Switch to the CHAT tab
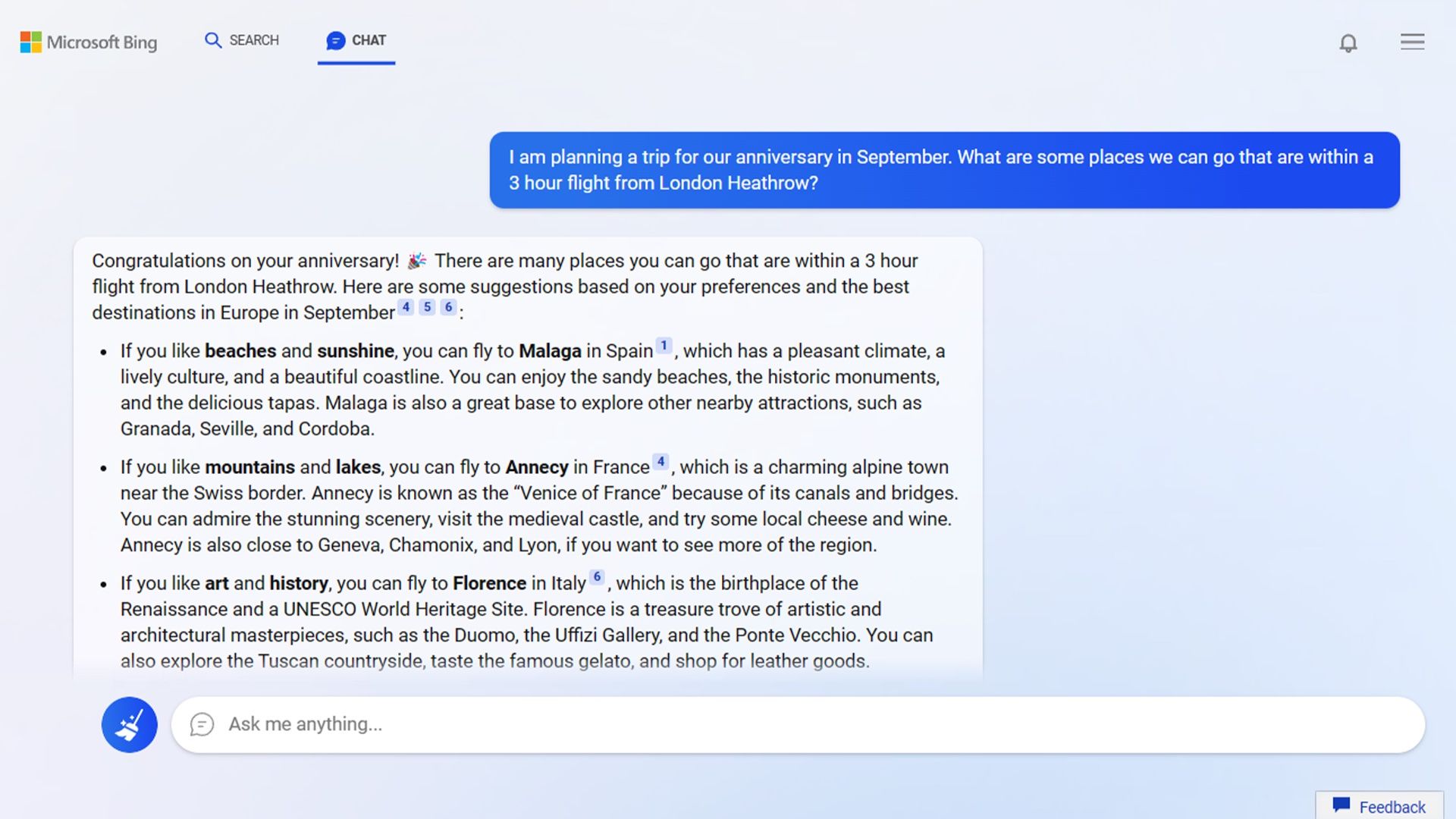Image resolution: width=1456 pixels, height=819 pixels. (x=357, y=40)
